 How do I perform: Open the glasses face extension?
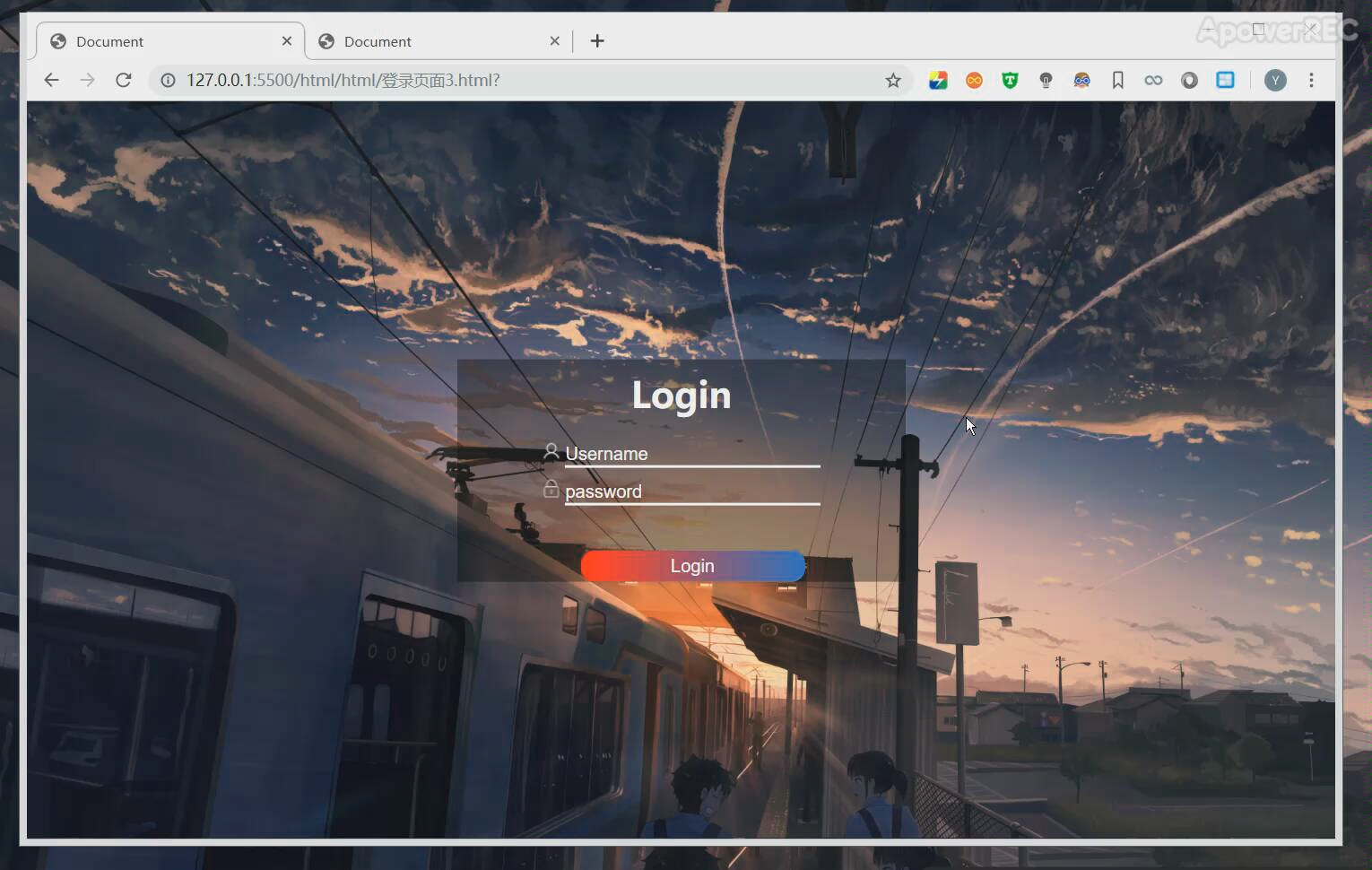click(1081, 81)
